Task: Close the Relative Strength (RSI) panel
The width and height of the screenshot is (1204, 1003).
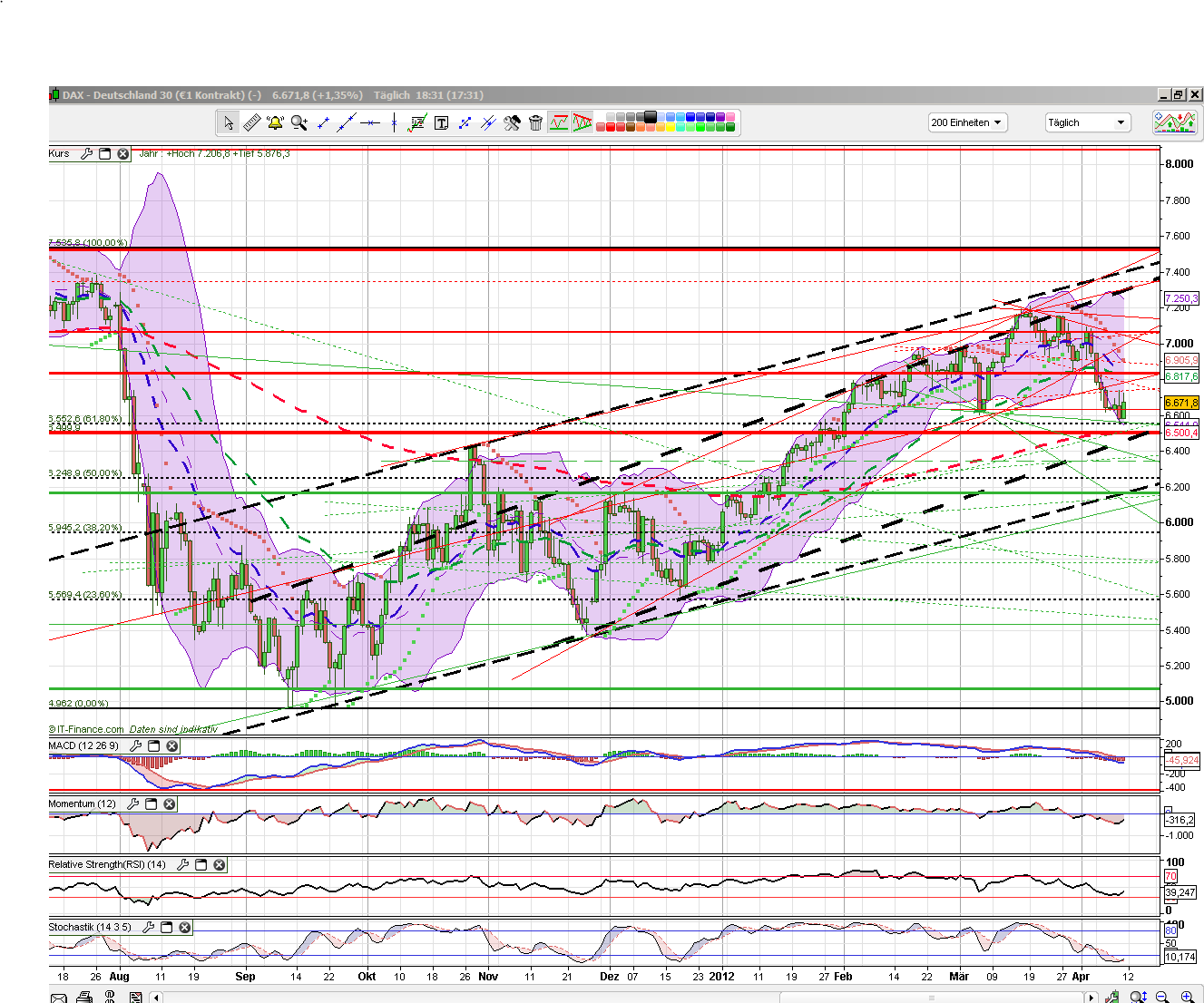Action: tap(219, 865)
